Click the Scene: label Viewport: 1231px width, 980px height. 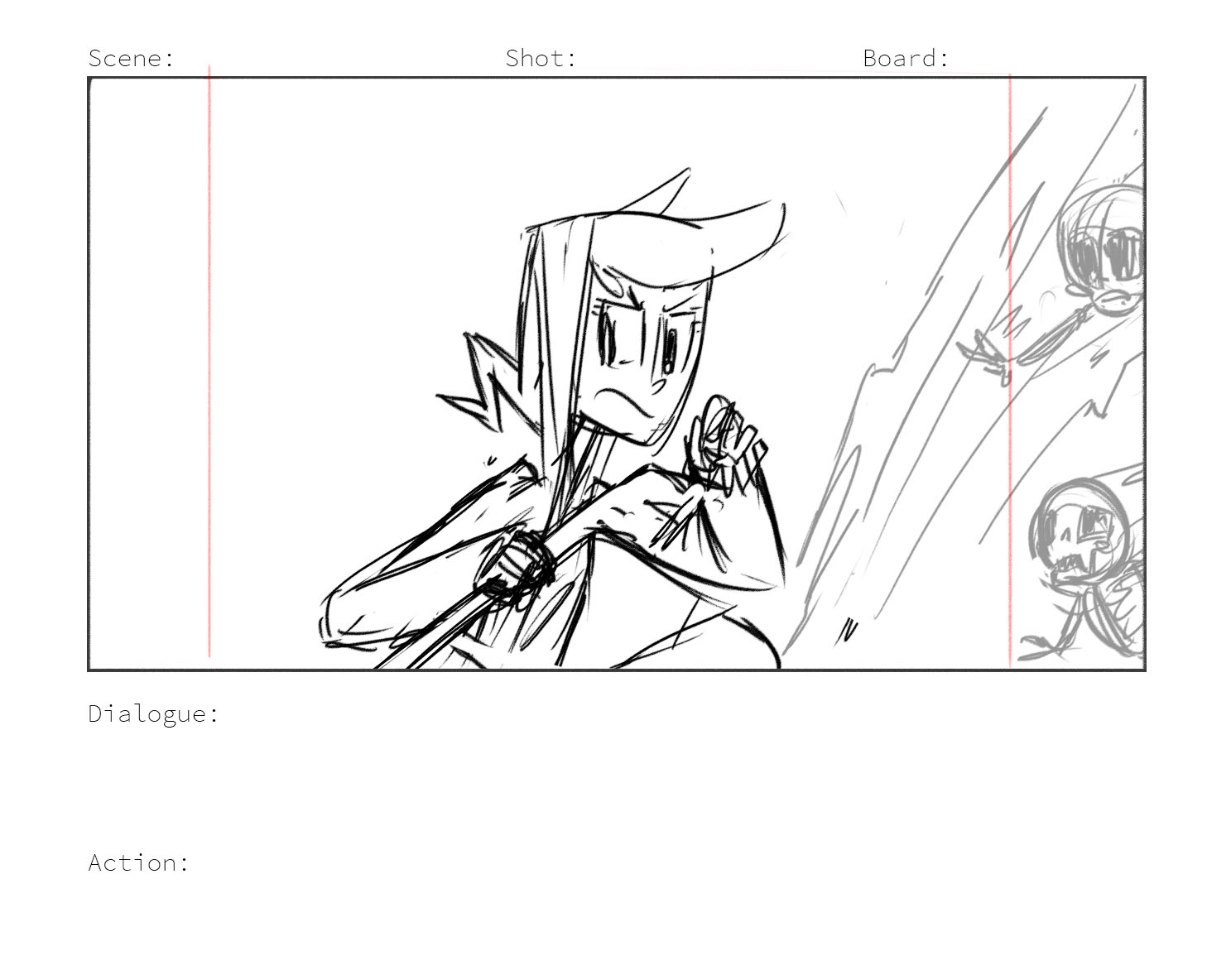[x=132, y=58]
